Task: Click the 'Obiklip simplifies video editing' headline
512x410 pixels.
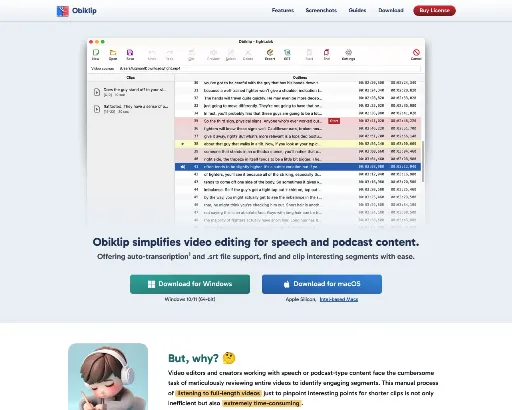Action: (256, 242)
